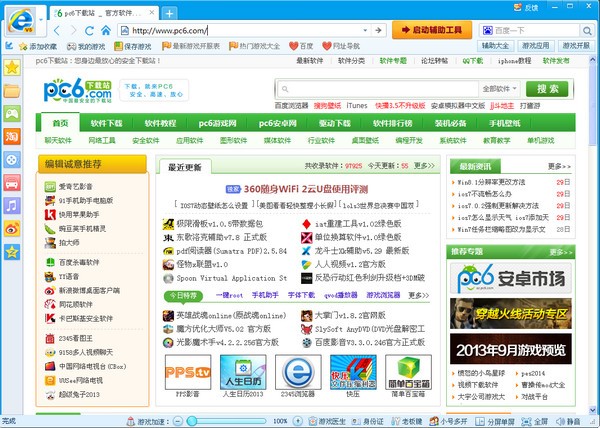Reload the page with the refresh icon
This screenshot has height=428, width=600.
point(90,30)
